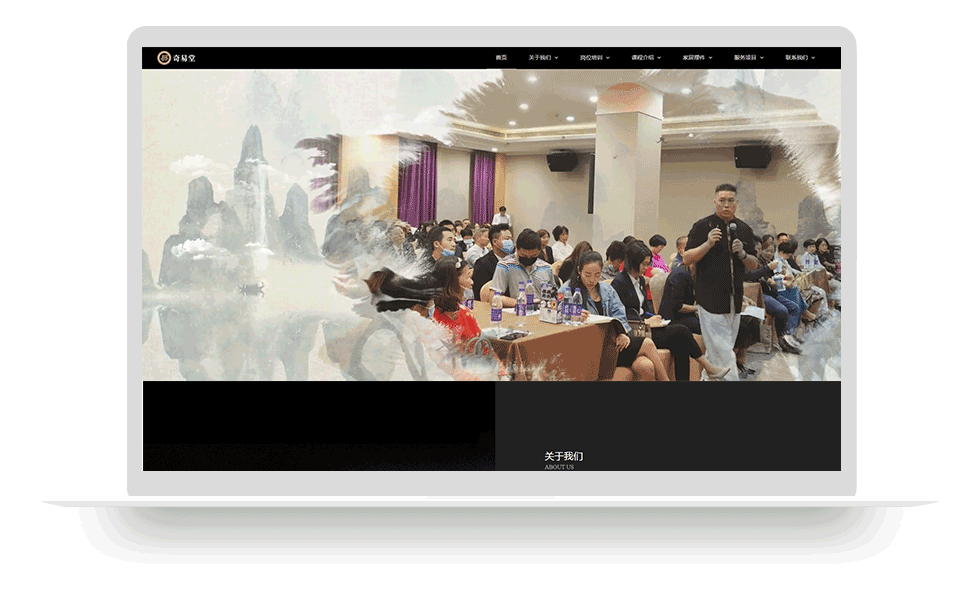
Task: Expand the chevron beside the menu item between 课程介绍 and 服务项目
Action: click(710, 58)
